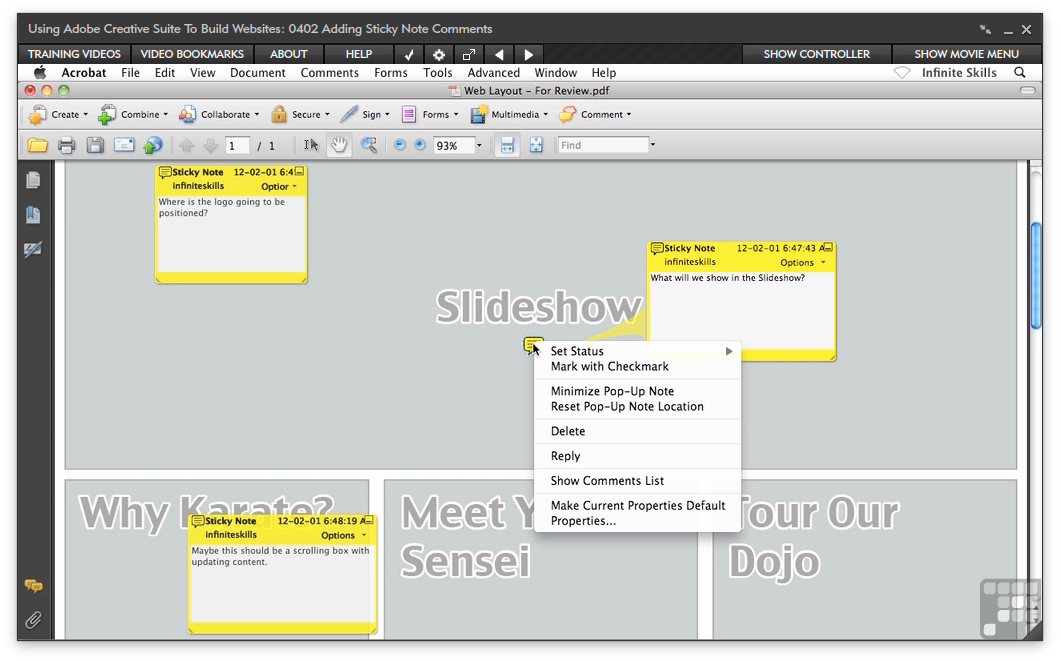
Task: Open the Comments panel speech bubbles icon
Action: click(x=33, y=586)
